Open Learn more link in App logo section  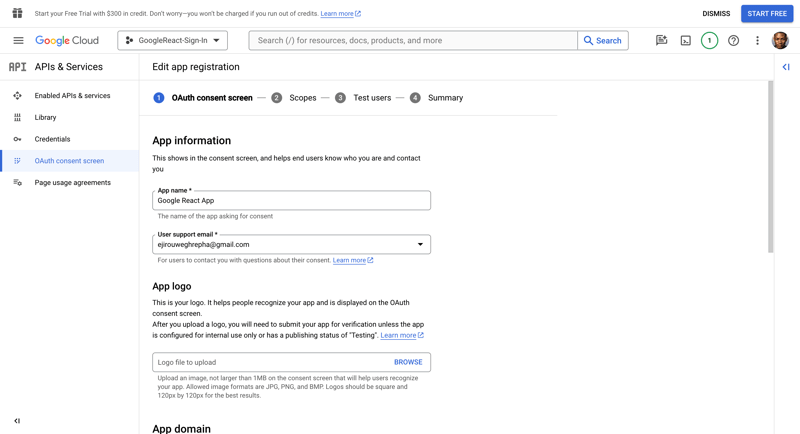(x=402, y=335)
